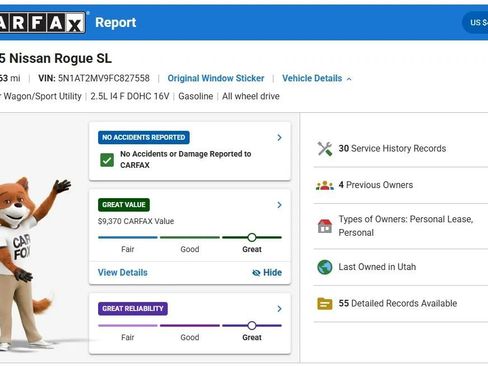Click the reliability slider knob at Great

point(252,325)
